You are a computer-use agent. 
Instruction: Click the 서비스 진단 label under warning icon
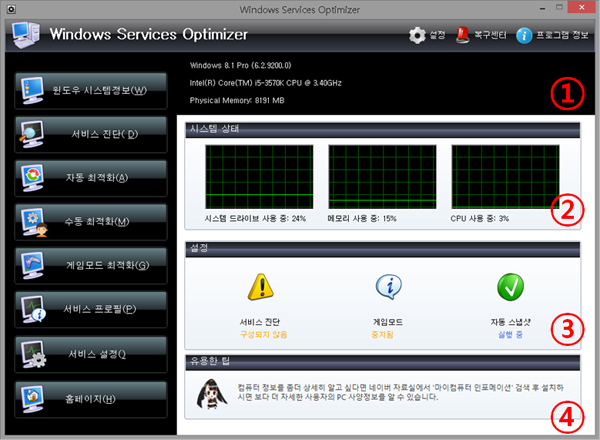[260, 322]
